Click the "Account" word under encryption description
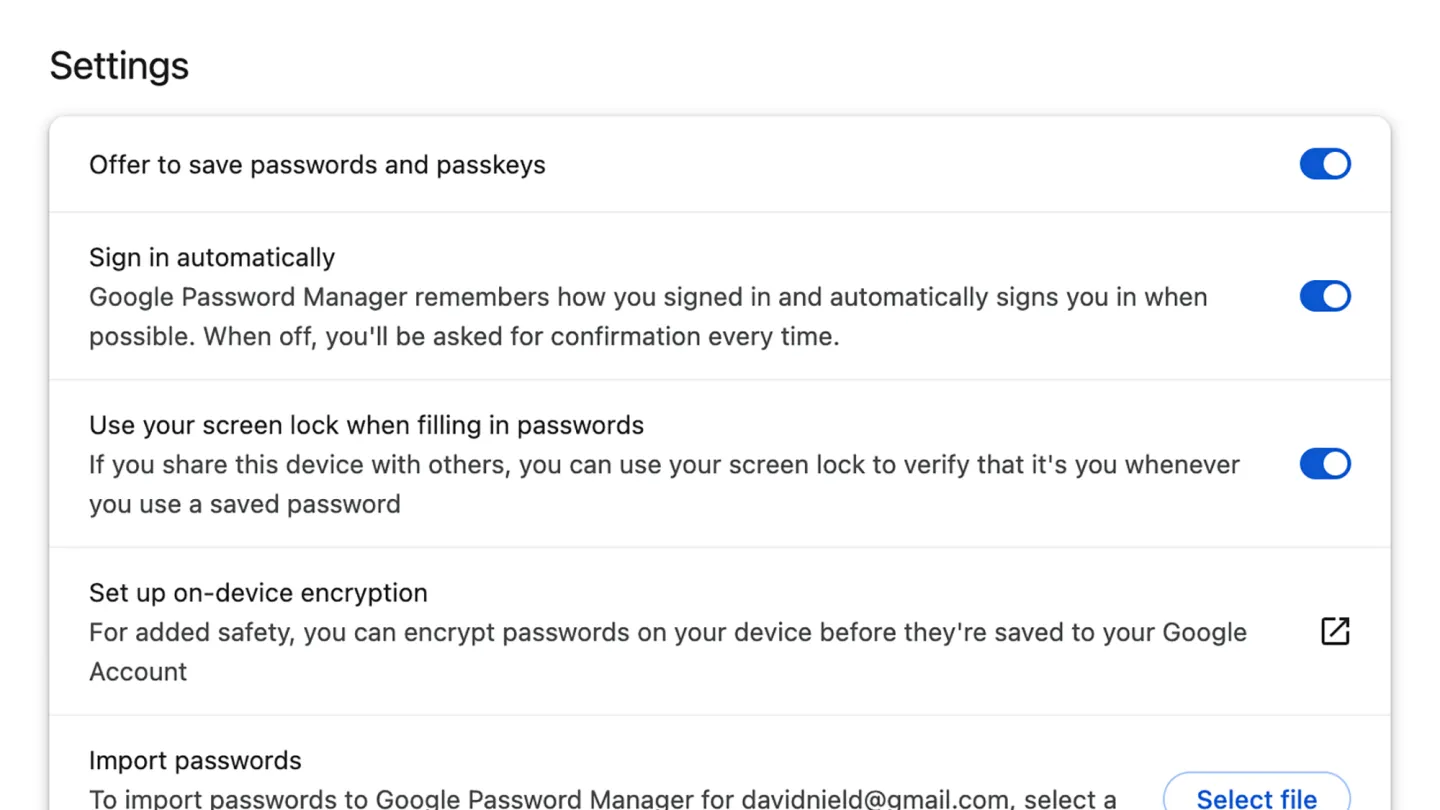 coord(138,672)
